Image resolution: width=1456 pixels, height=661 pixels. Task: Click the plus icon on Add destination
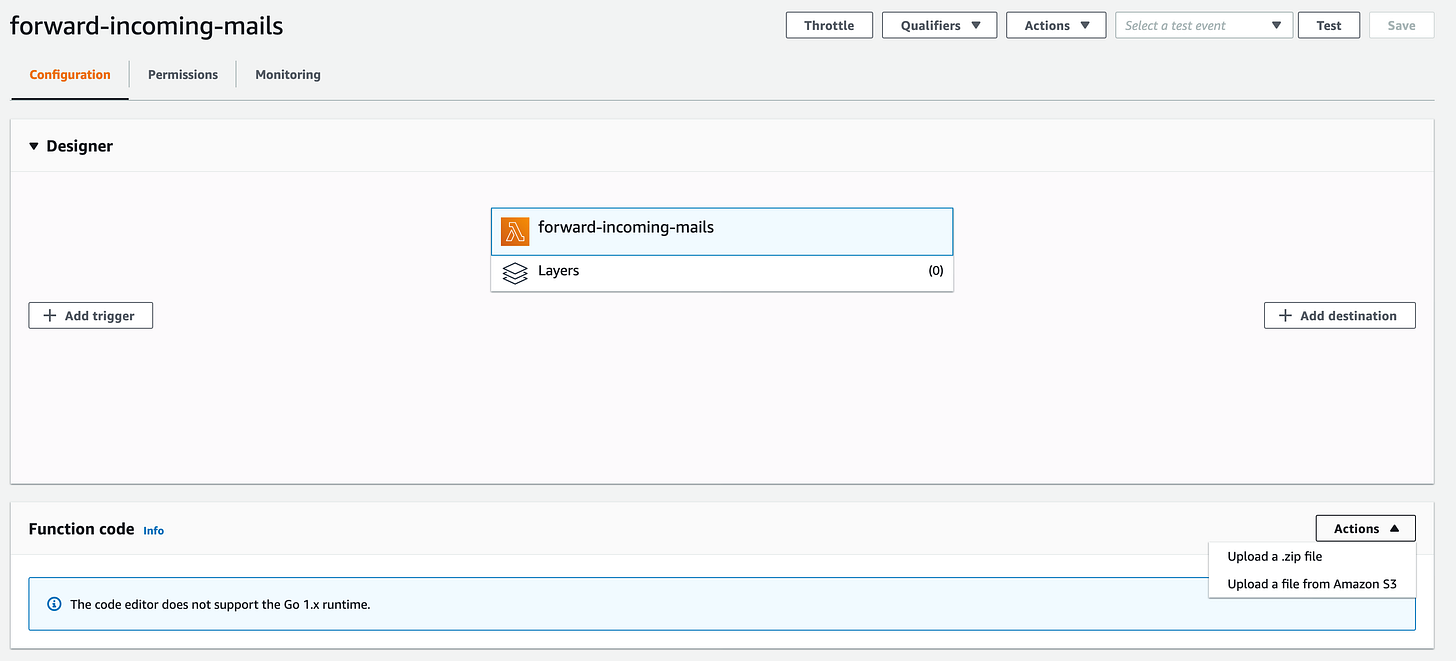tap(1285, 316)
